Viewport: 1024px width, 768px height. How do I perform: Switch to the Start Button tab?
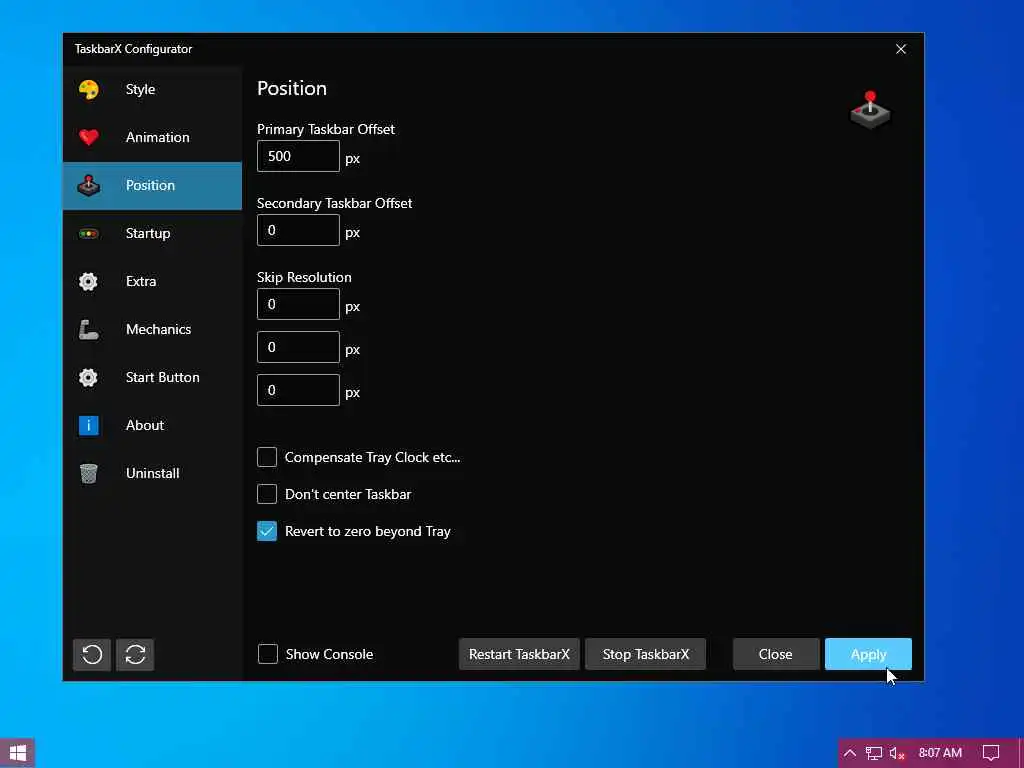coord(152,377)
